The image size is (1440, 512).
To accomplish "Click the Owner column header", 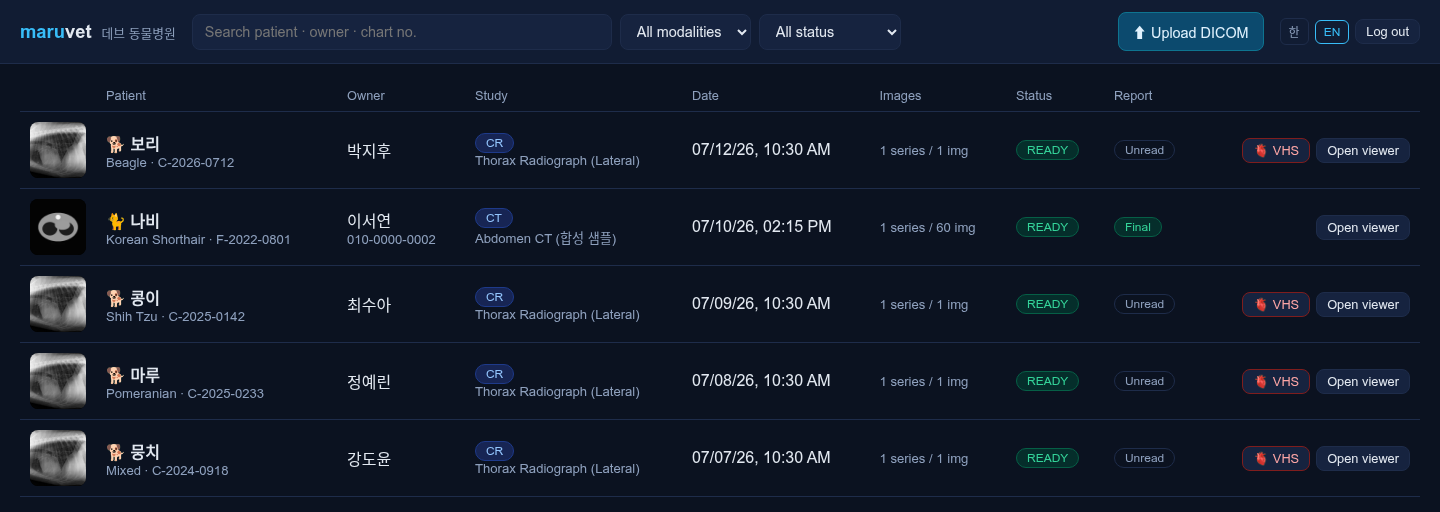I will 366,96.
